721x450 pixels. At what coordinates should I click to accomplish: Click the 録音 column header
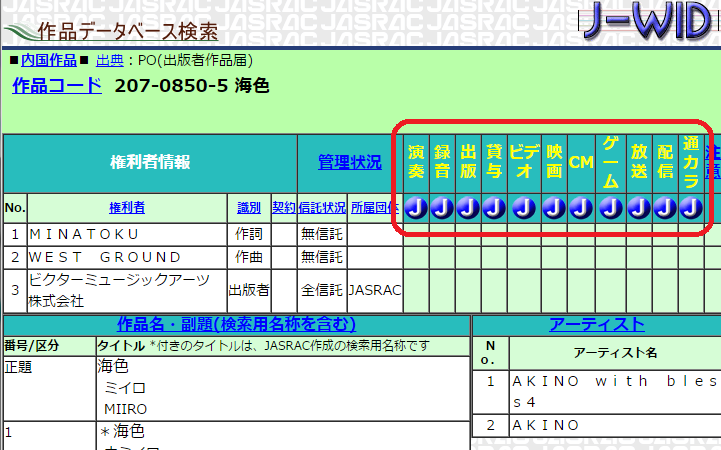pyautogui.click(x=442, y=162)
